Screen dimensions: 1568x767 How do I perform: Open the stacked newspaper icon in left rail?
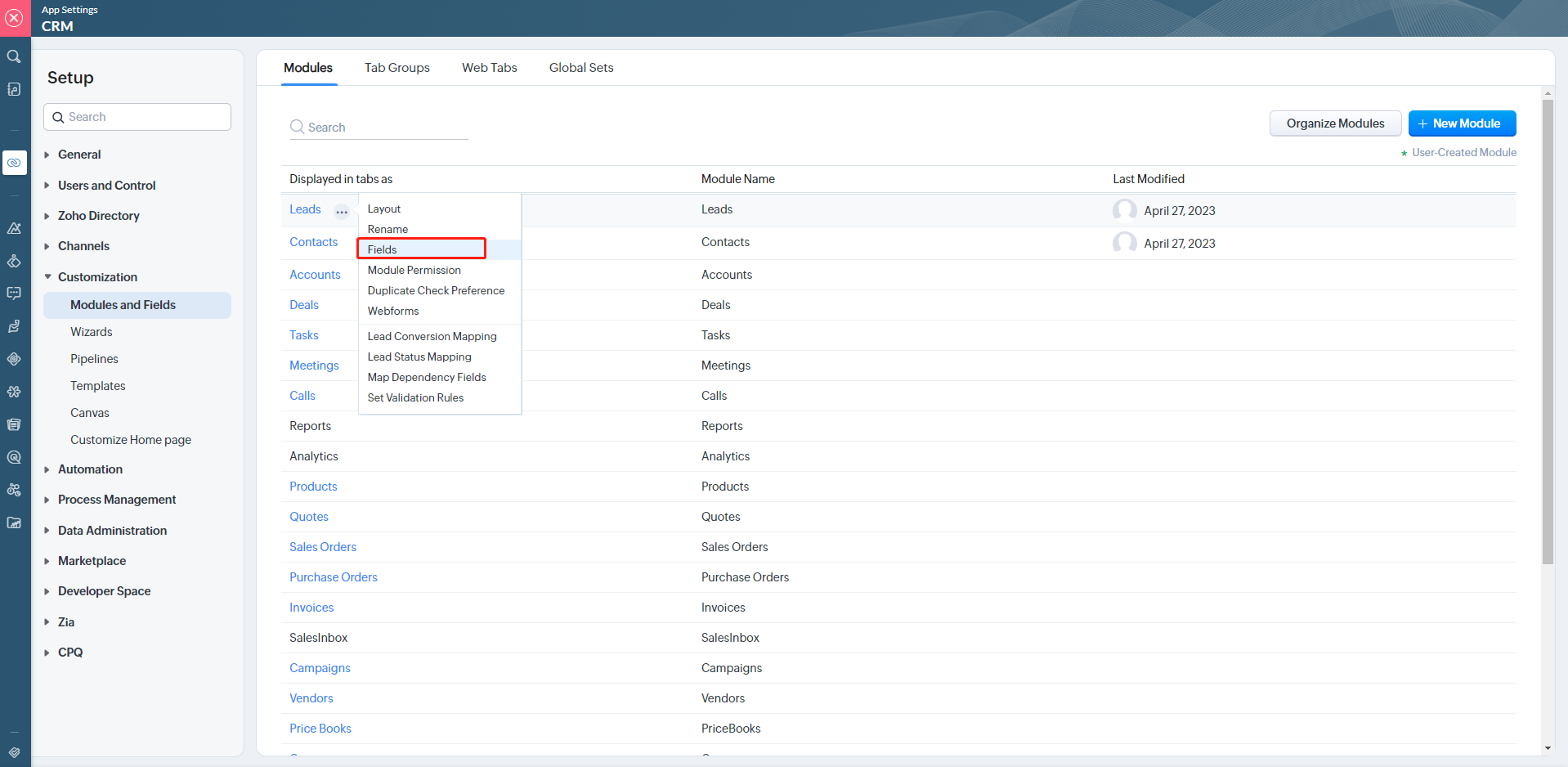click(x=14, y=424)
